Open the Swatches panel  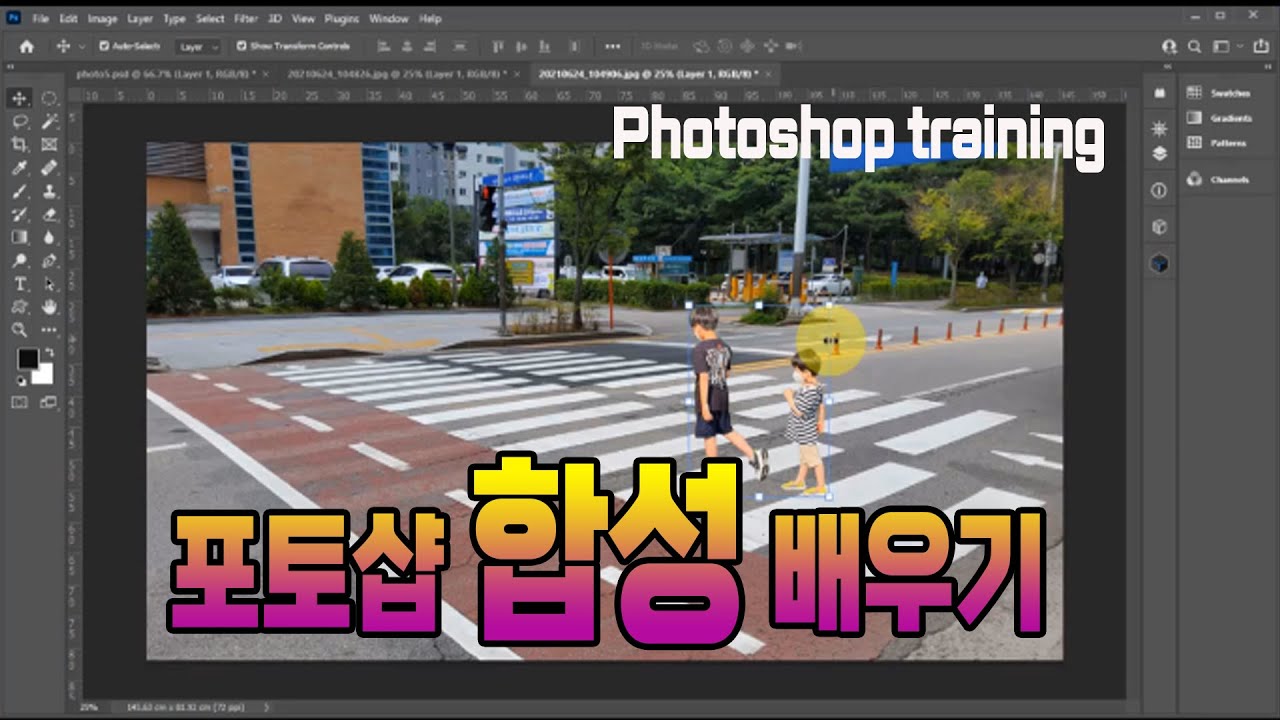(1218, 92)
